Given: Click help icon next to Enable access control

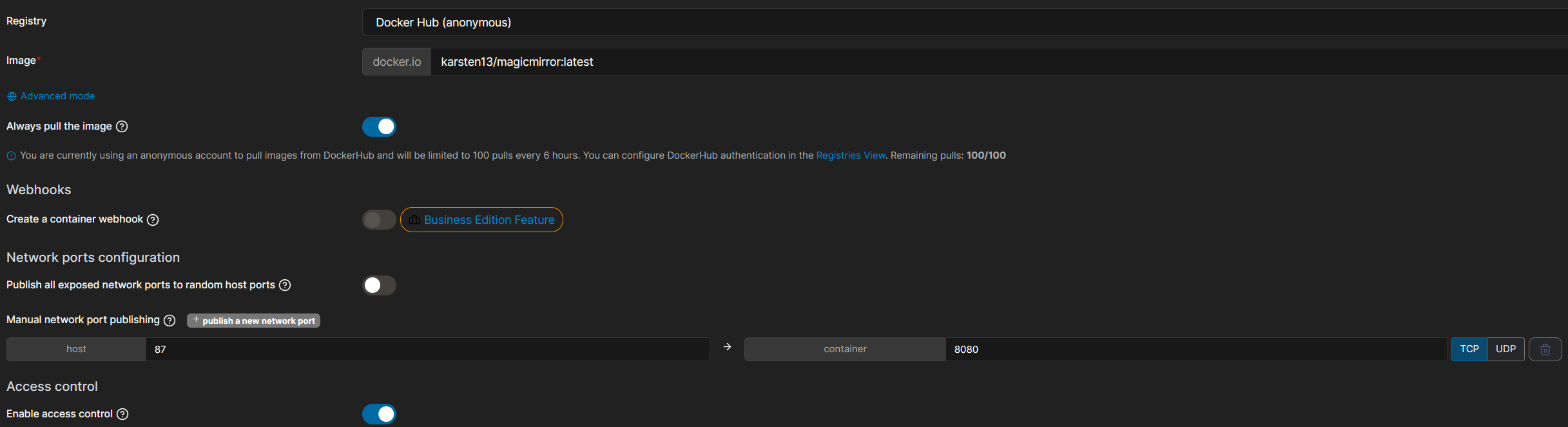Looking at the screenshot, I should tap(122, 414).
